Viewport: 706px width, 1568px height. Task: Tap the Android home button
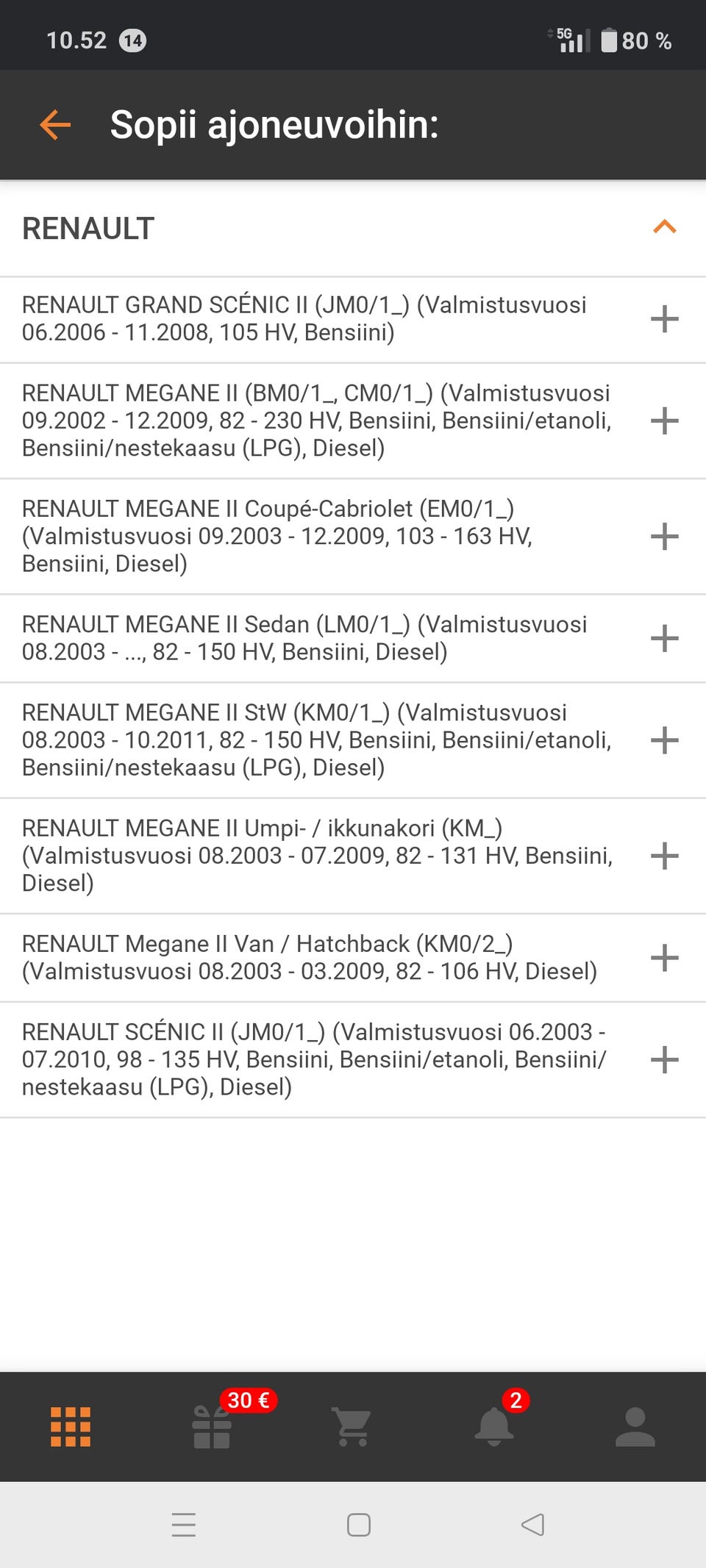pos(358,1525)
